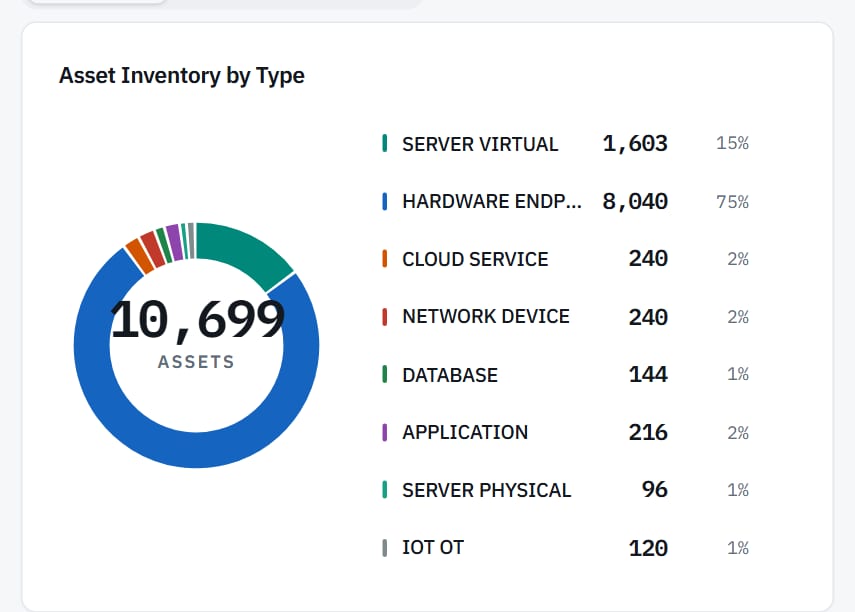Select the SERVER VIRTUAL legend label

click(x=480, y=144)
